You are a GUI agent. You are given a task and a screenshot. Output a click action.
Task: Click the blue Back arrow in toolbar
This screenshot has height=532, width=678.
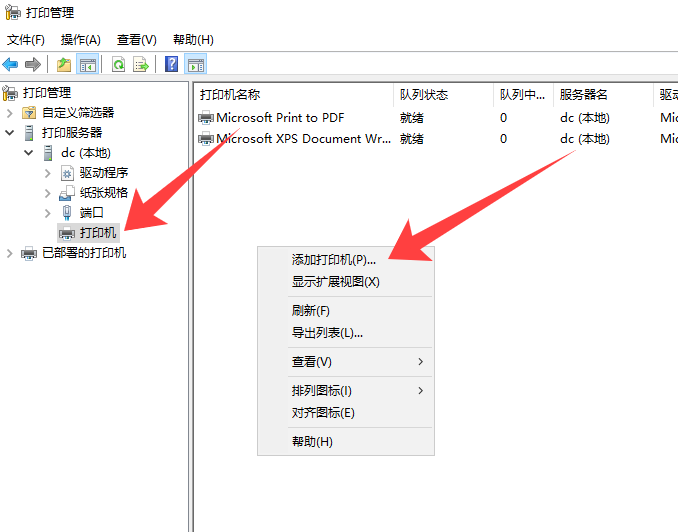11,65
